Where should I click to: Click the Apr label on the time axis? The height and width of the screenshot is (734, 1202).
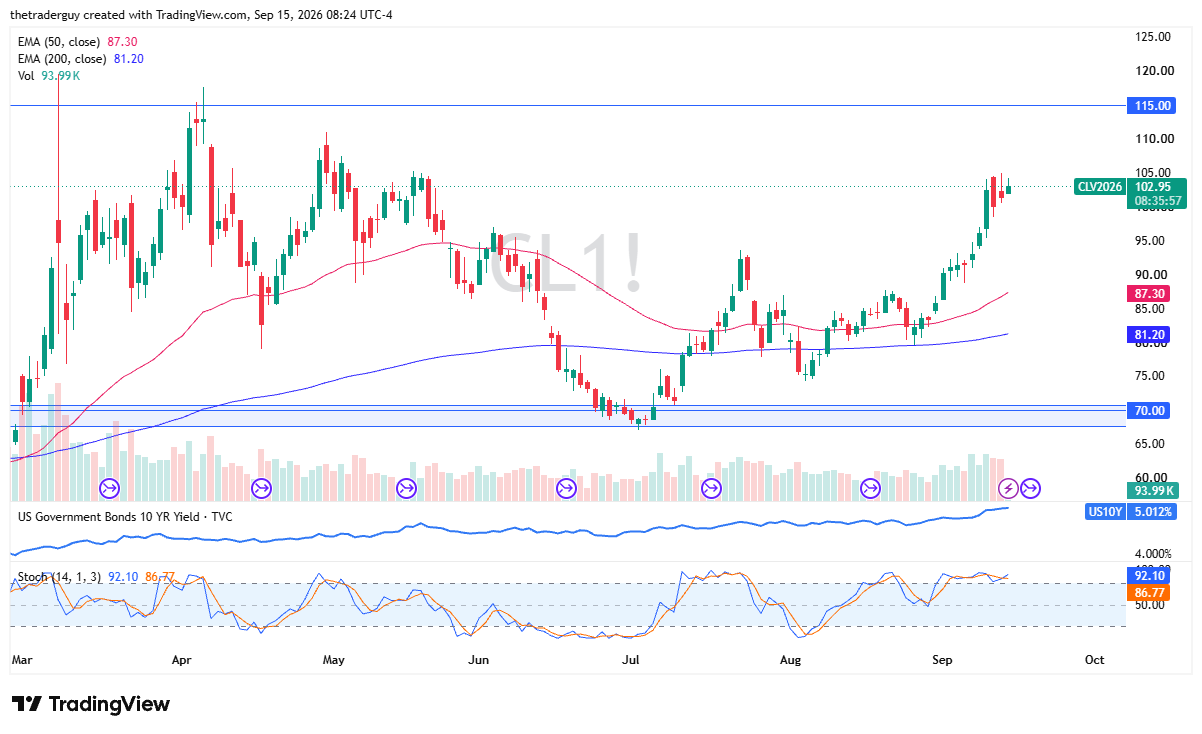click(181, 660)
